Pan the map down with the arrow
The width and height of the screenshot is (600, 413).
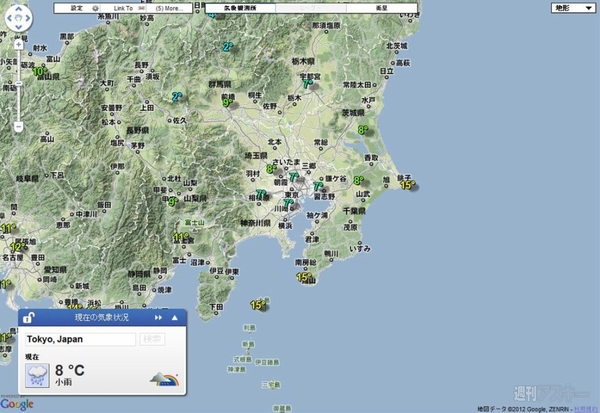click(x=18, y=27)
